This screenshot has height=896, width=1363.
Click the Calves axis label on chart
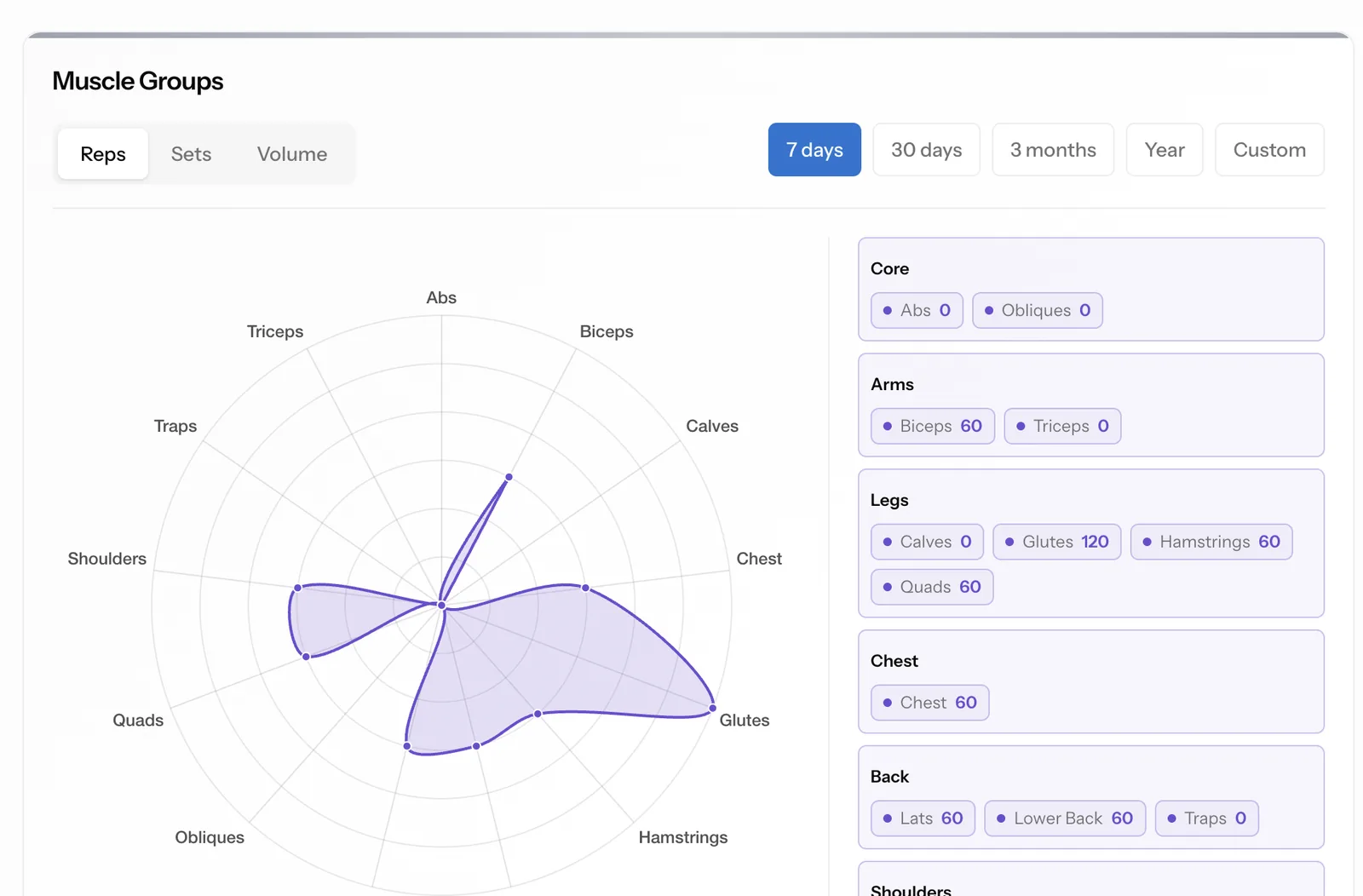point(712,426)
